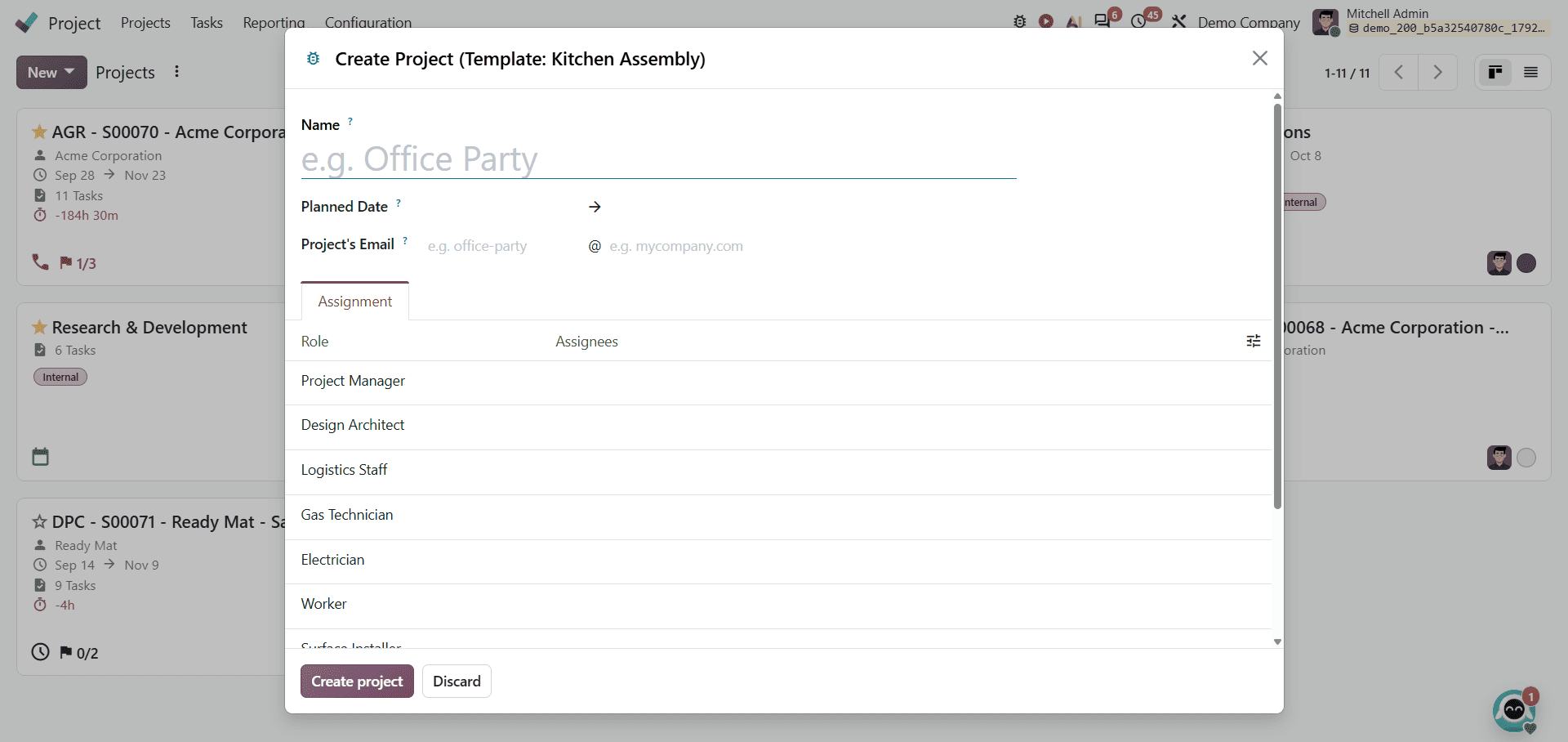Screen dimensions: 1568x742
Task: Open Mitchell Admin user menu
Action: (x=1430, y=21)
